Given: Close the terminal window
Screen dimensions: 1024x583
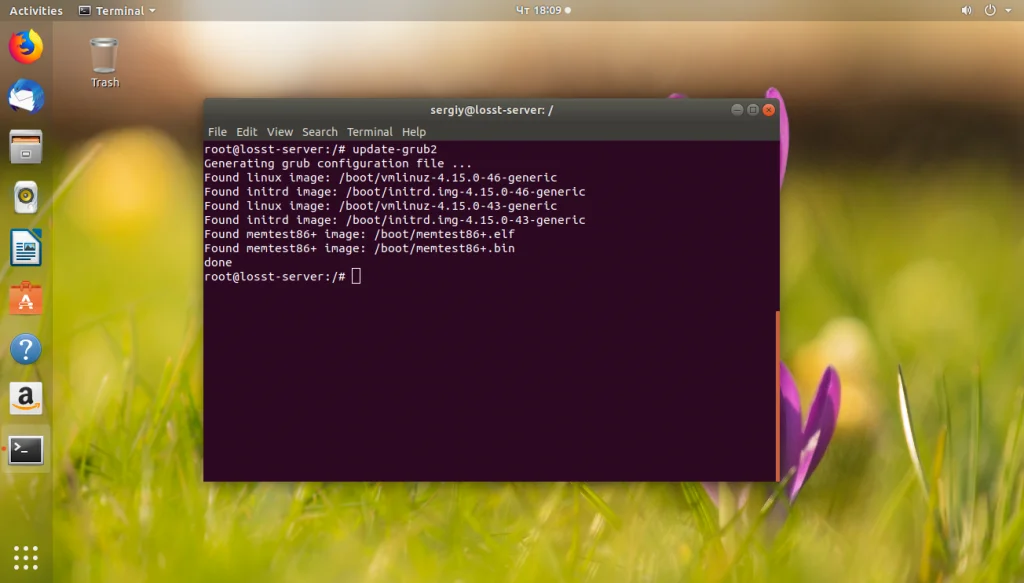Looking at the screenshot, I should coord(769,110).
